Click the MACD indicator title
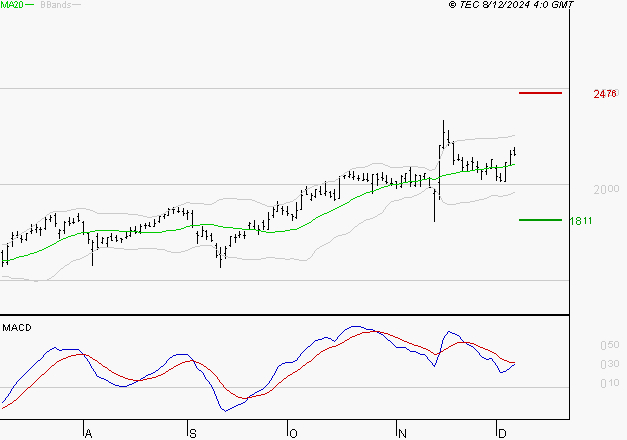The width and height of the screenshot is (627, 440). [17, 328]
